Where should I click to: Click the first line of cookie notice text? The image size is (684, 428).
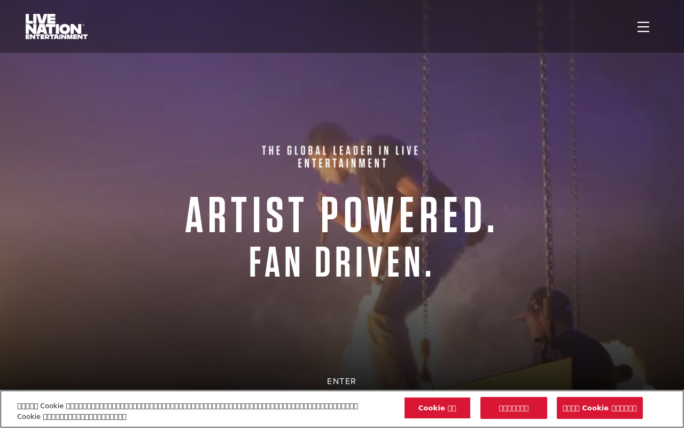188,406
